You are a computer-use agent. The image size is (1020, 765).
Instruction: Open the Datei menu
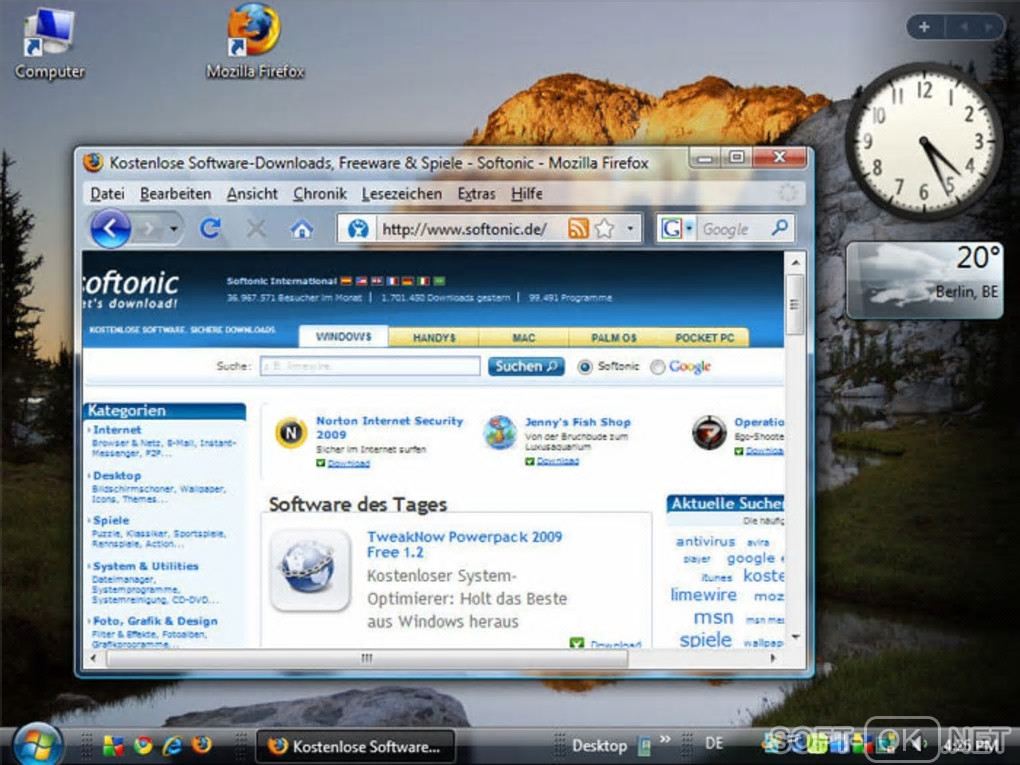coord(107,193)
